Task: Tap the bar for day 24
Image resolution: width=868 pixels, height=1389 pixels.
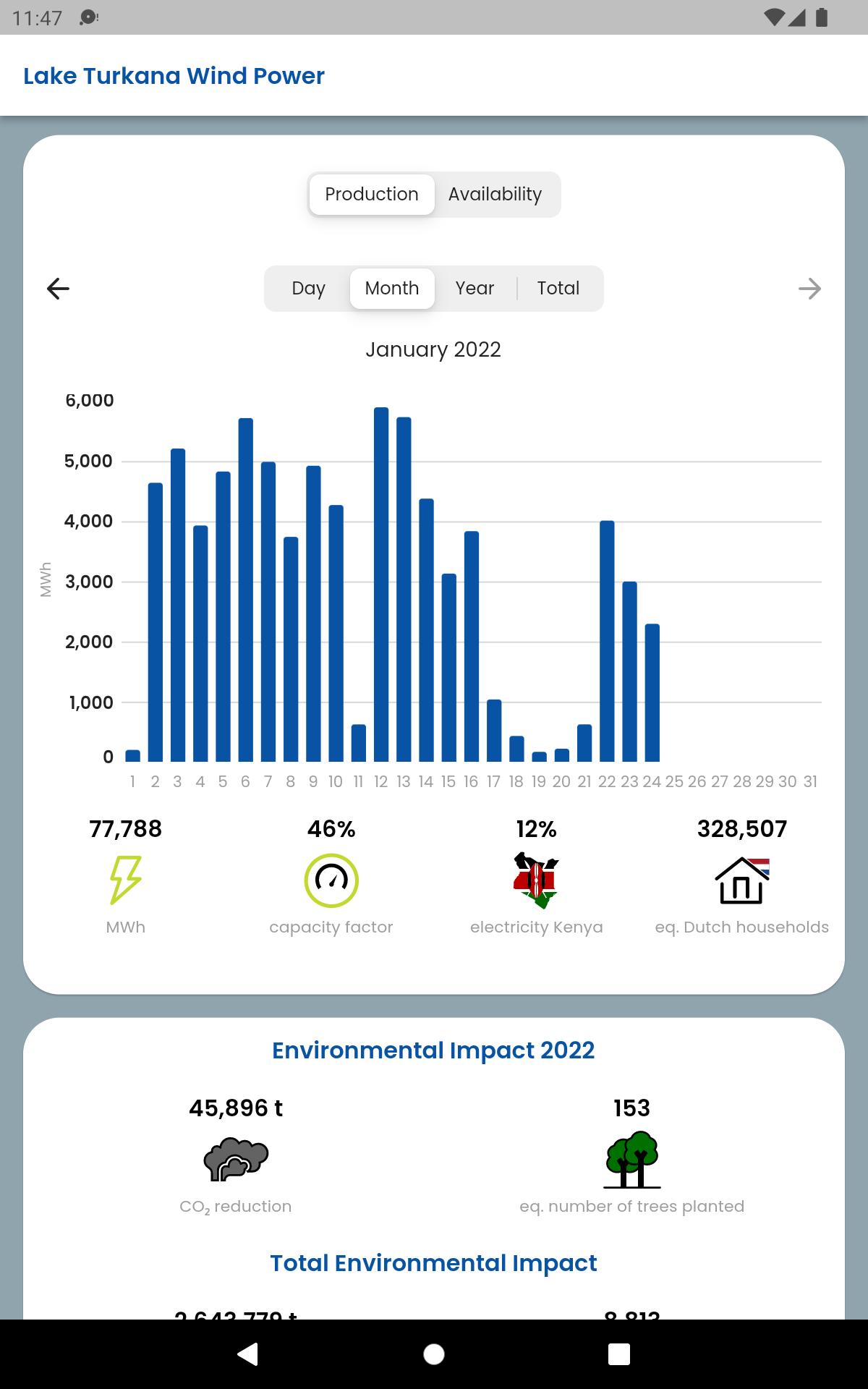Action: coord(652,692)
